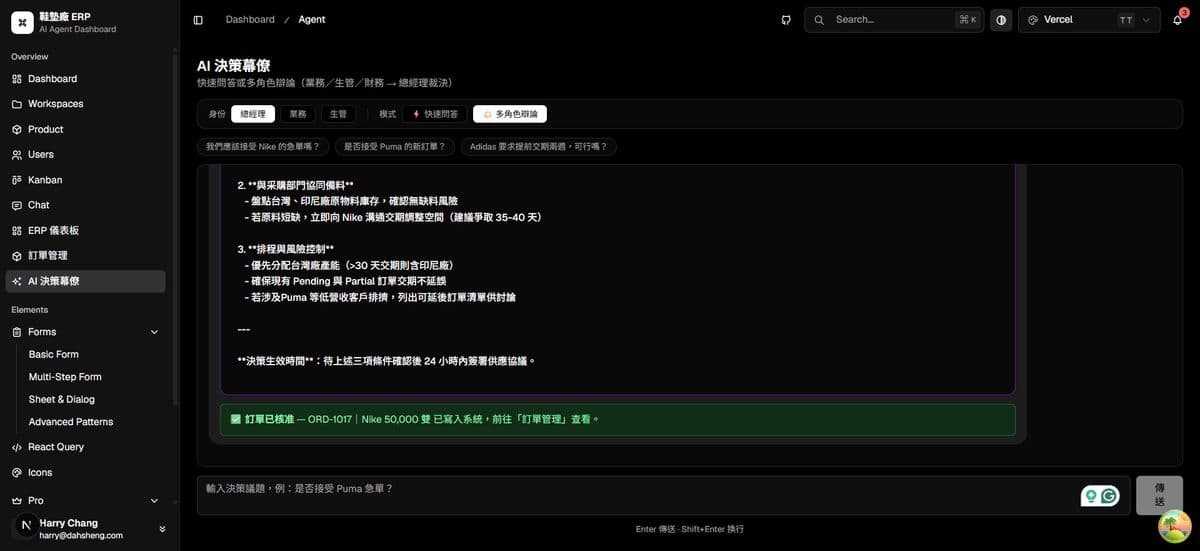1200x551 pixels.
Task: Select the 生管 role
Action: (338, 114)
